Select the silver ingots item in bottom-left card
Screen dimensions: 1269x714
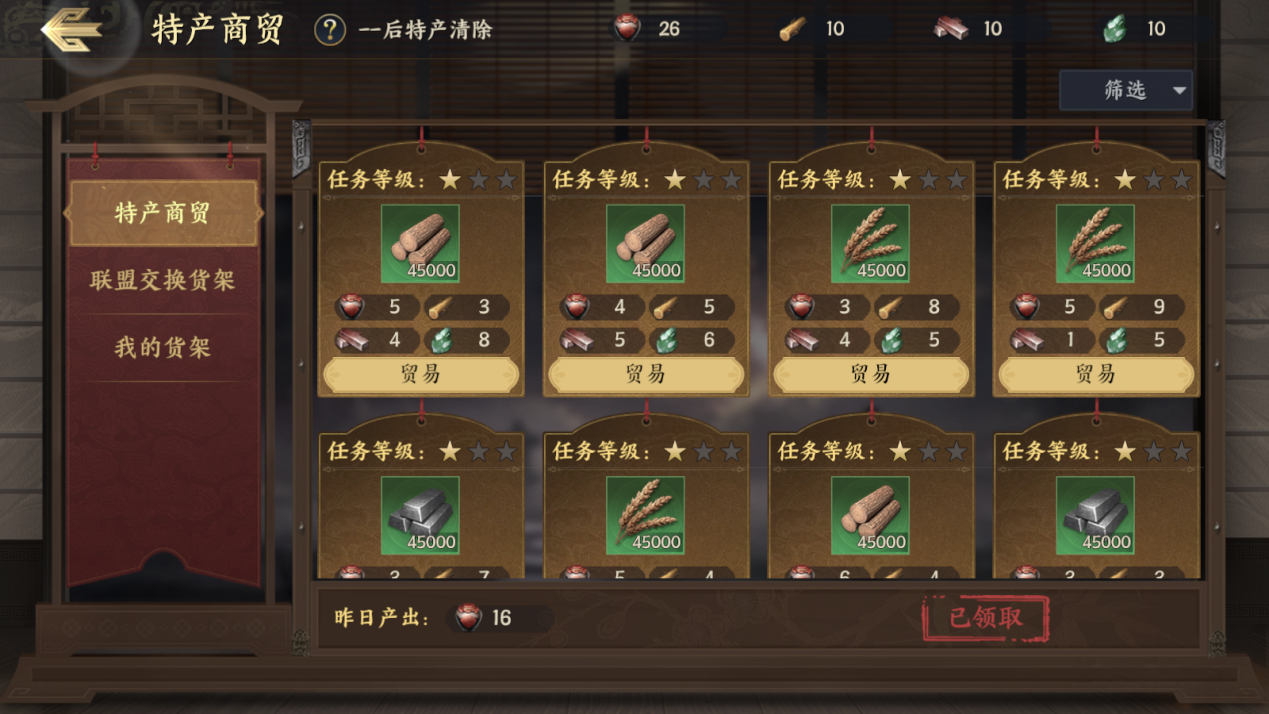click(420, 515)
